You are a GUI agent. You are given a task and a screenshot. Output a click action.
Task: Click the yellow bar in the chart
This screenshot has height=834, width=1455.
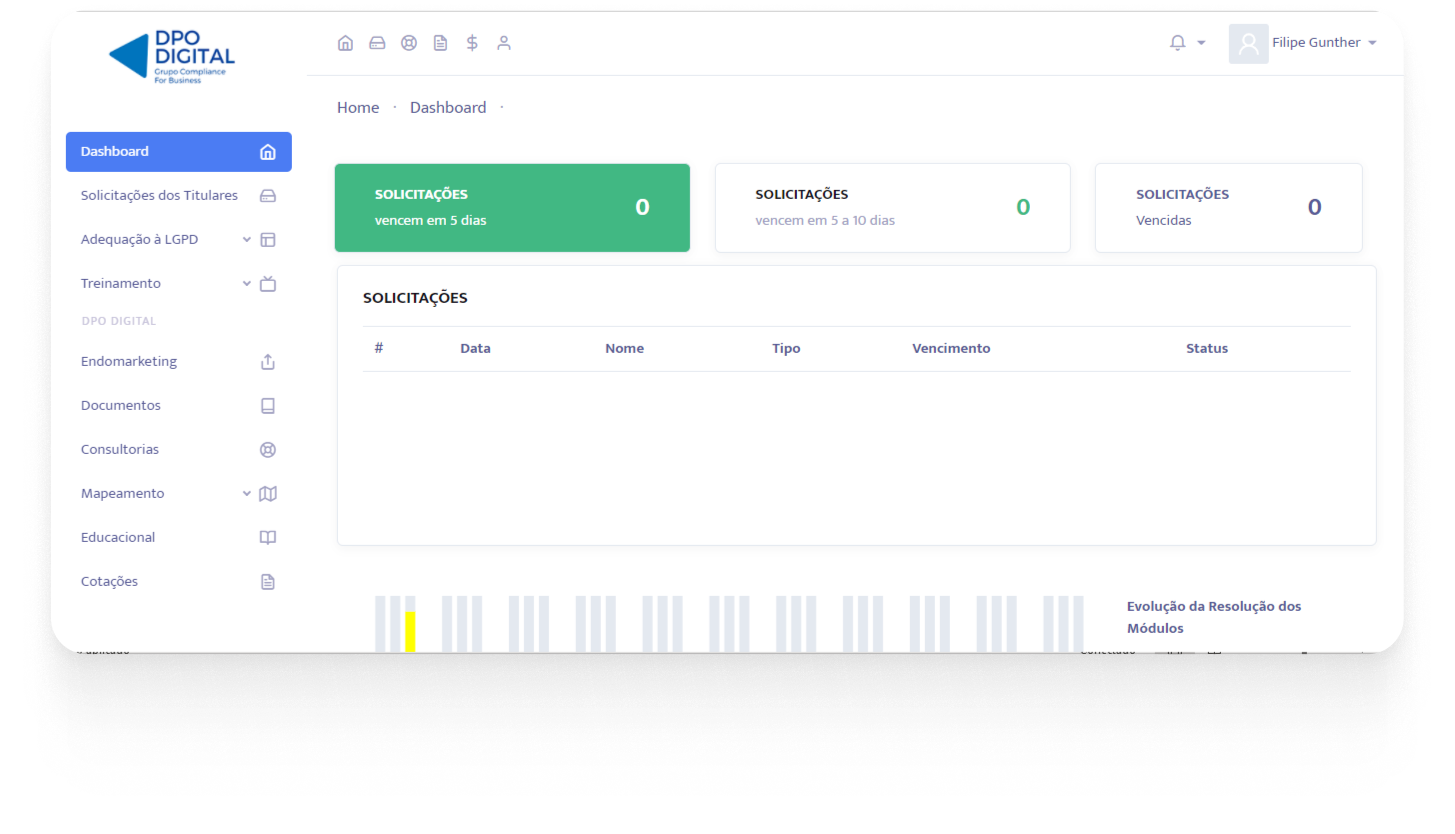[410, 631]
